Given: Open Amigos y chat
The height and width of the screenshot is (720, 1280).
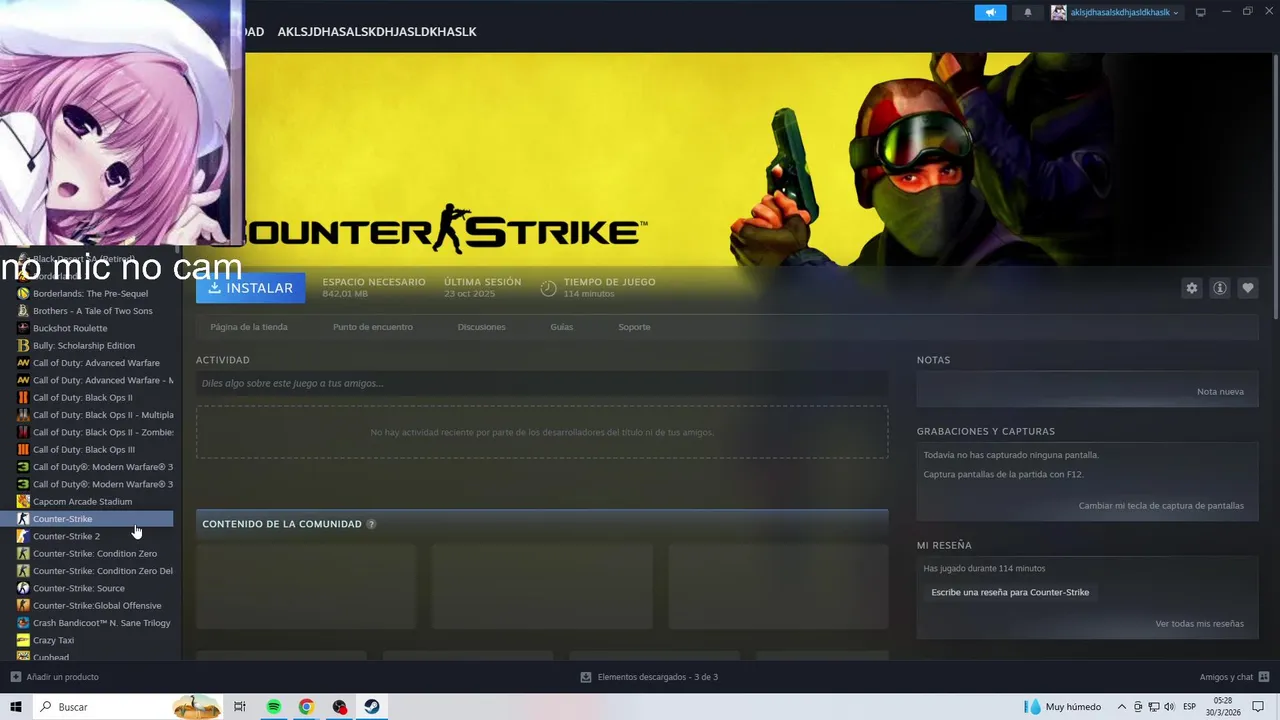Looking at the screenshot, I should coord(1233,677).
